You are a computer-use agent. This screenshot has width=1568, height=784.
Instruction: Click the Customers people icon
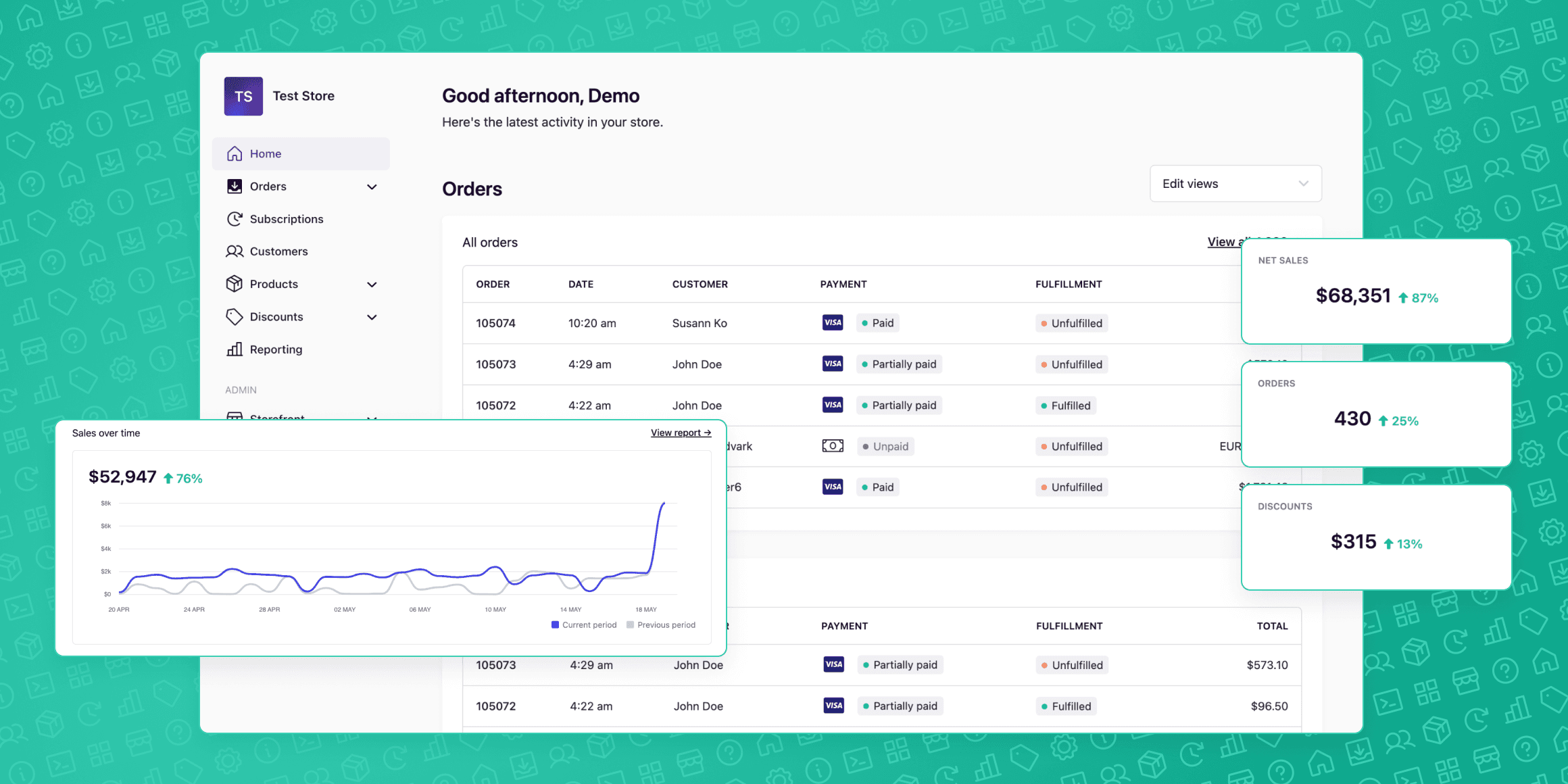235,251
